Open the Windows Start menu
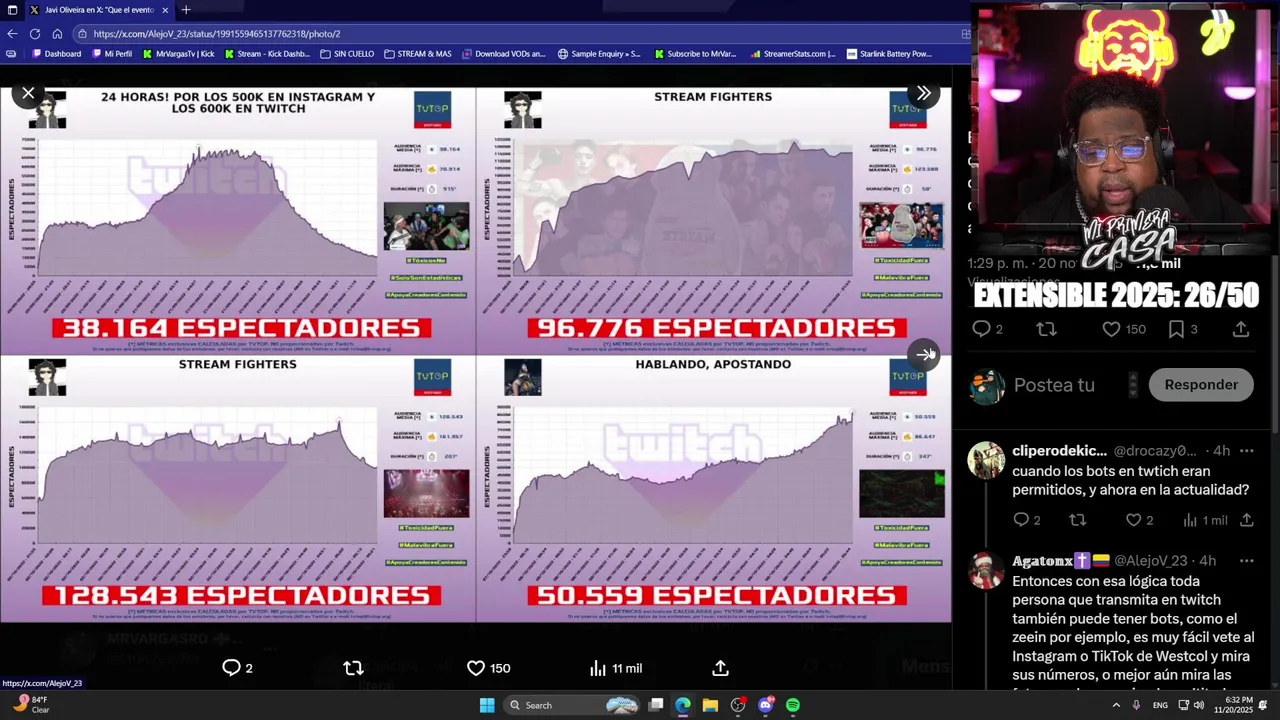 [x=487, y=705]
